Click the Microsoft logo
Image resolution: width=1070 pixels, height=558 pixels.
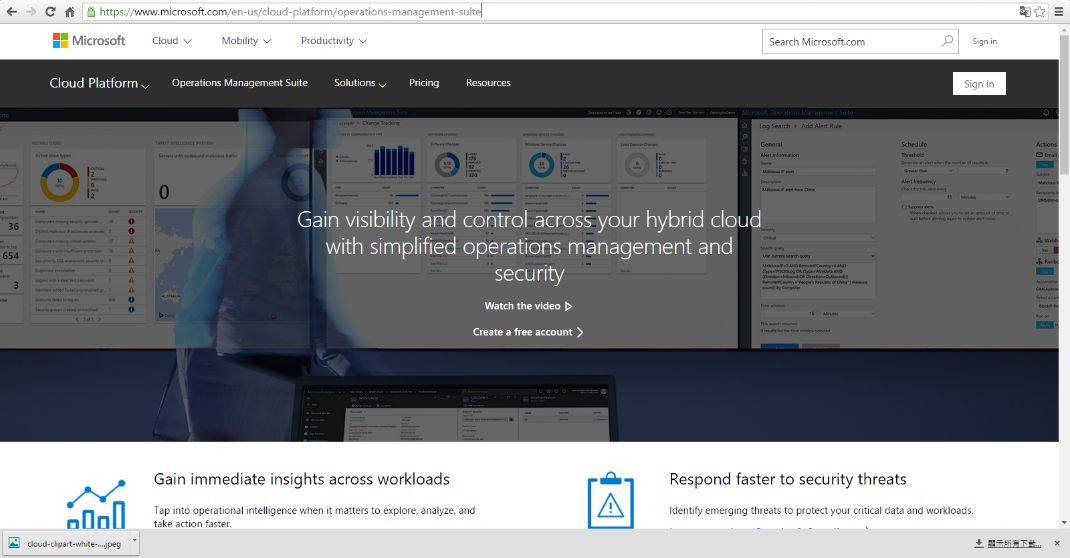[x=89, y=41]
